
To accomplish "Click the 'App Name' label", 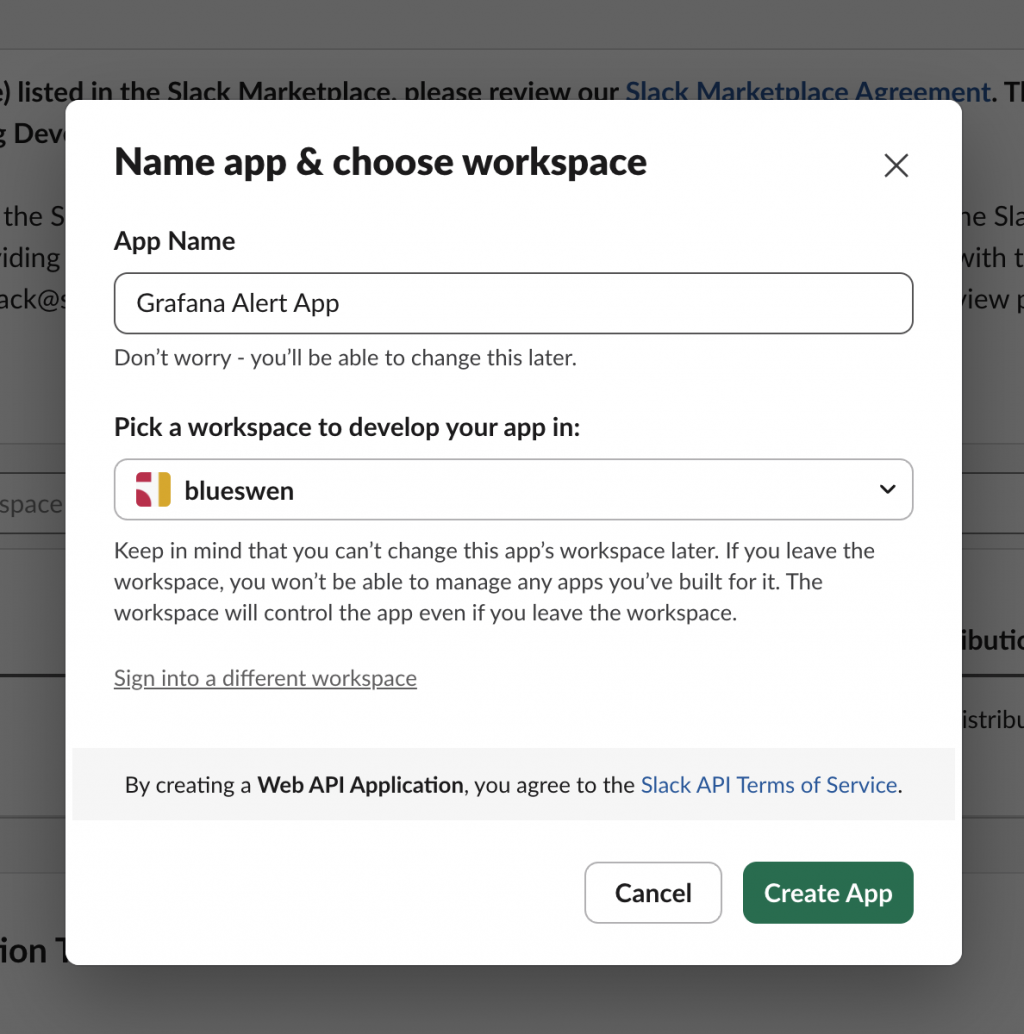I will (x=174, y=241).
